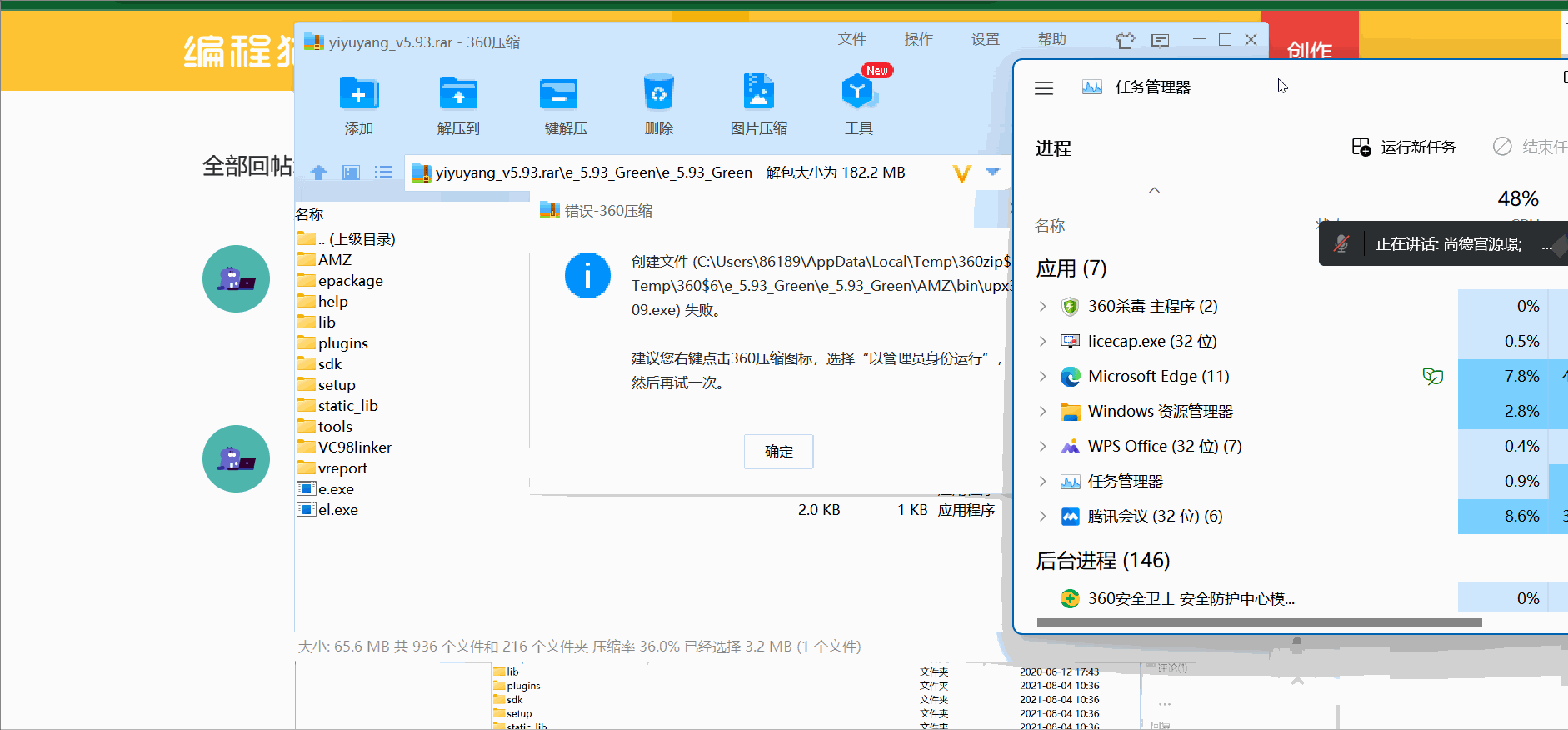Open the 工具 (Tools) icon
Screen dimensions: 1568x730
(x=859, y=92)
